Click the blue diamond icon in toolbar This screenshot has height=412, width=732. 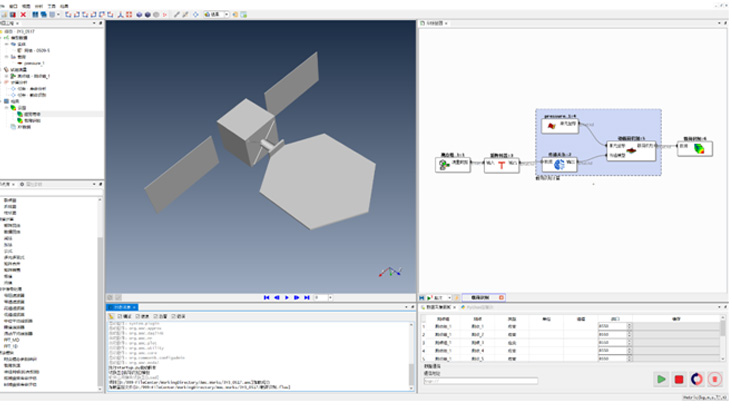tap(196, 15)
